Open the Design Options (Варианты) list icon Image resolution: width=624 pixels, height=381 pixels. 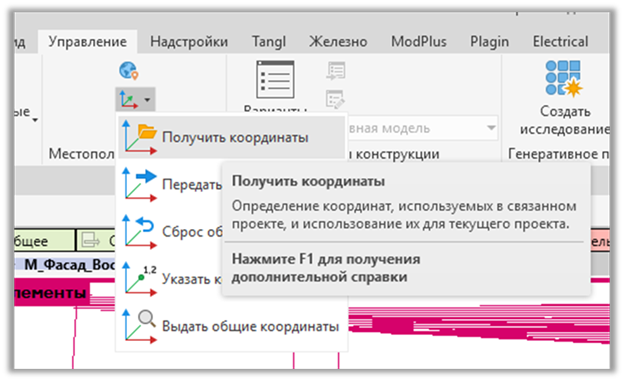(x=275, y=79)
